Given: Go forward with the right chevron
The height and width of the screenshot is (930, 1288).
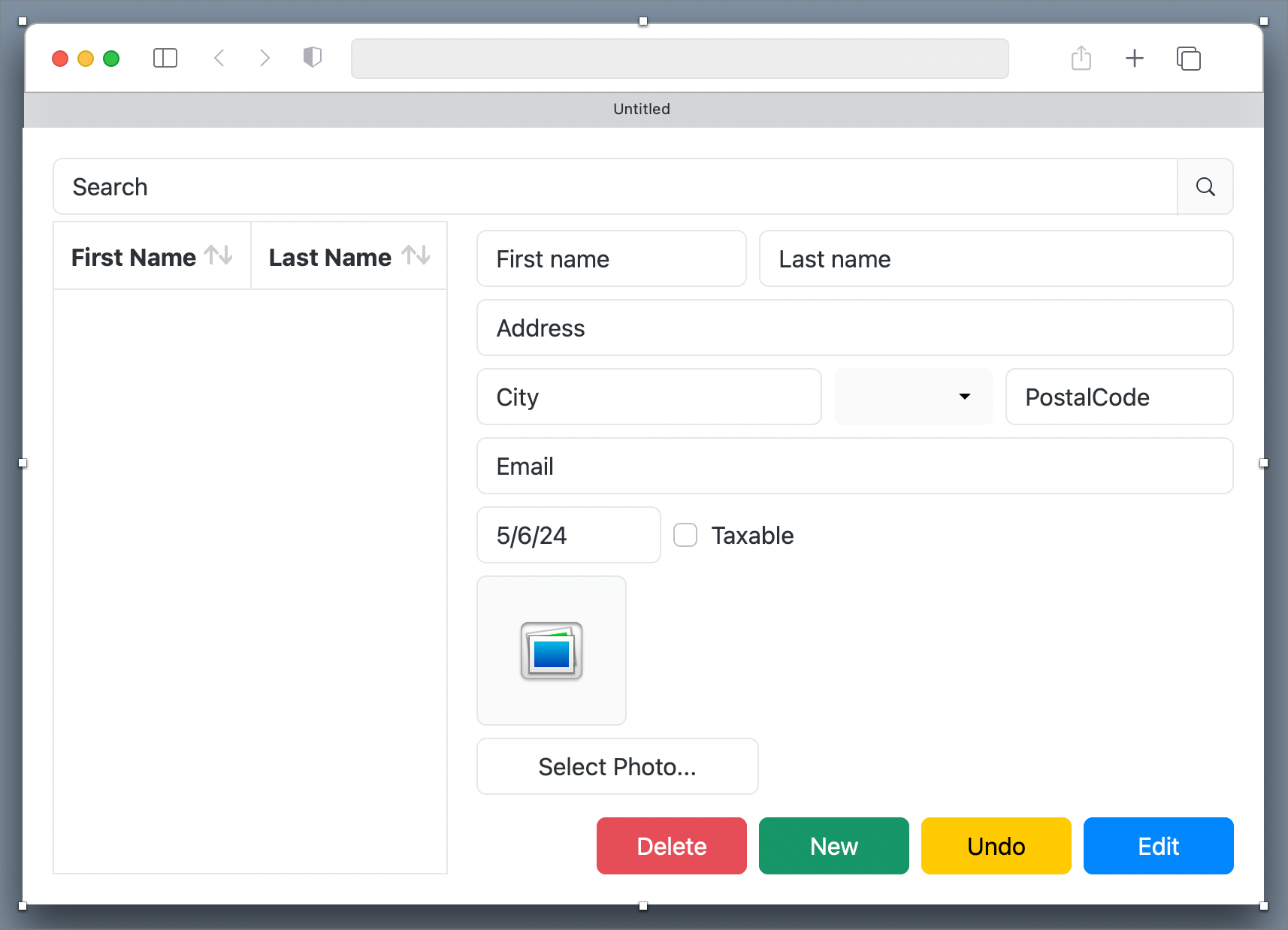Looking at the screenshot, I should point(265,58).
